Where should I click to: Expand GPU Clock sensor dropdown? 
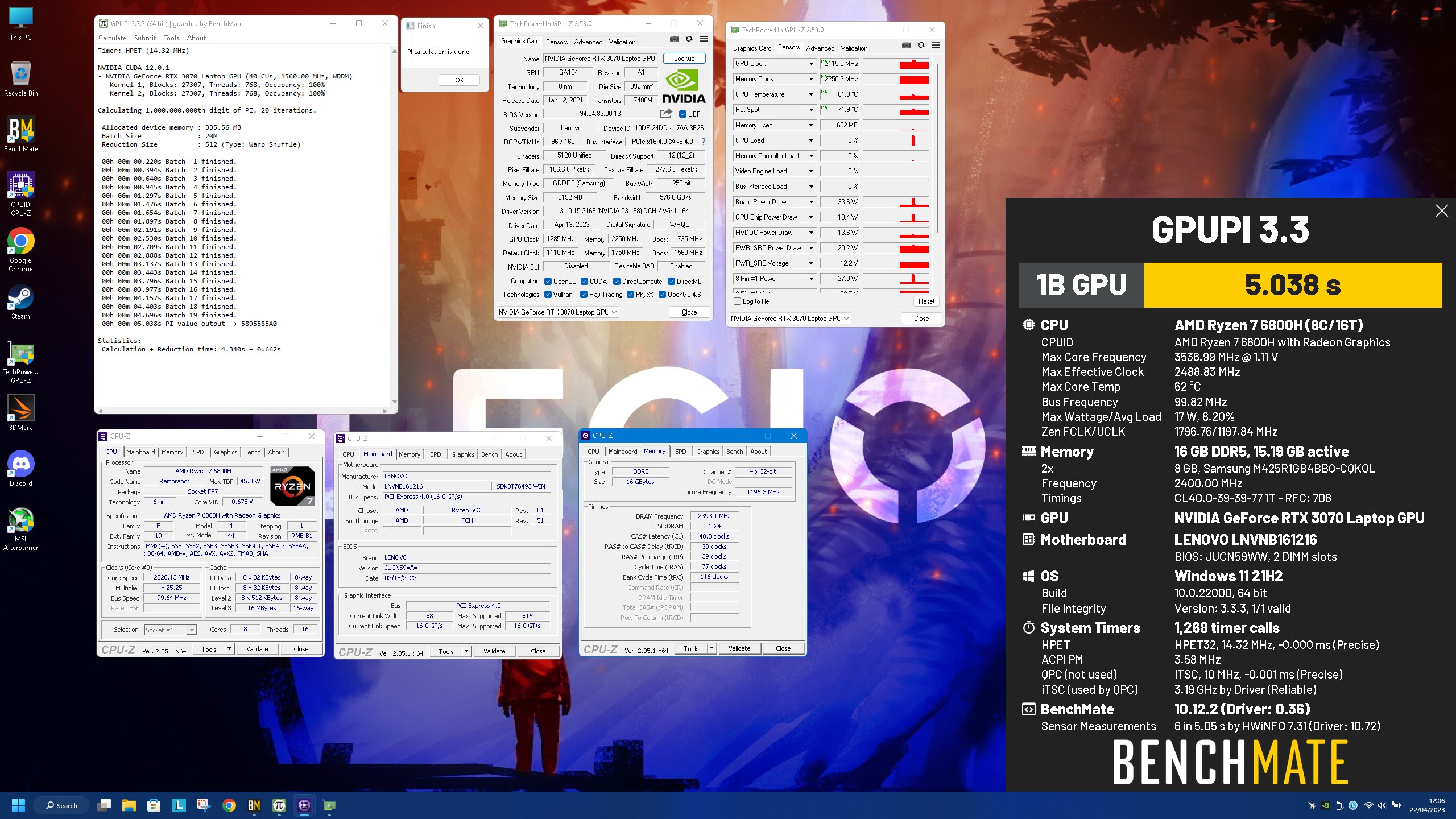pyautogui.click(x=811, y=64)
